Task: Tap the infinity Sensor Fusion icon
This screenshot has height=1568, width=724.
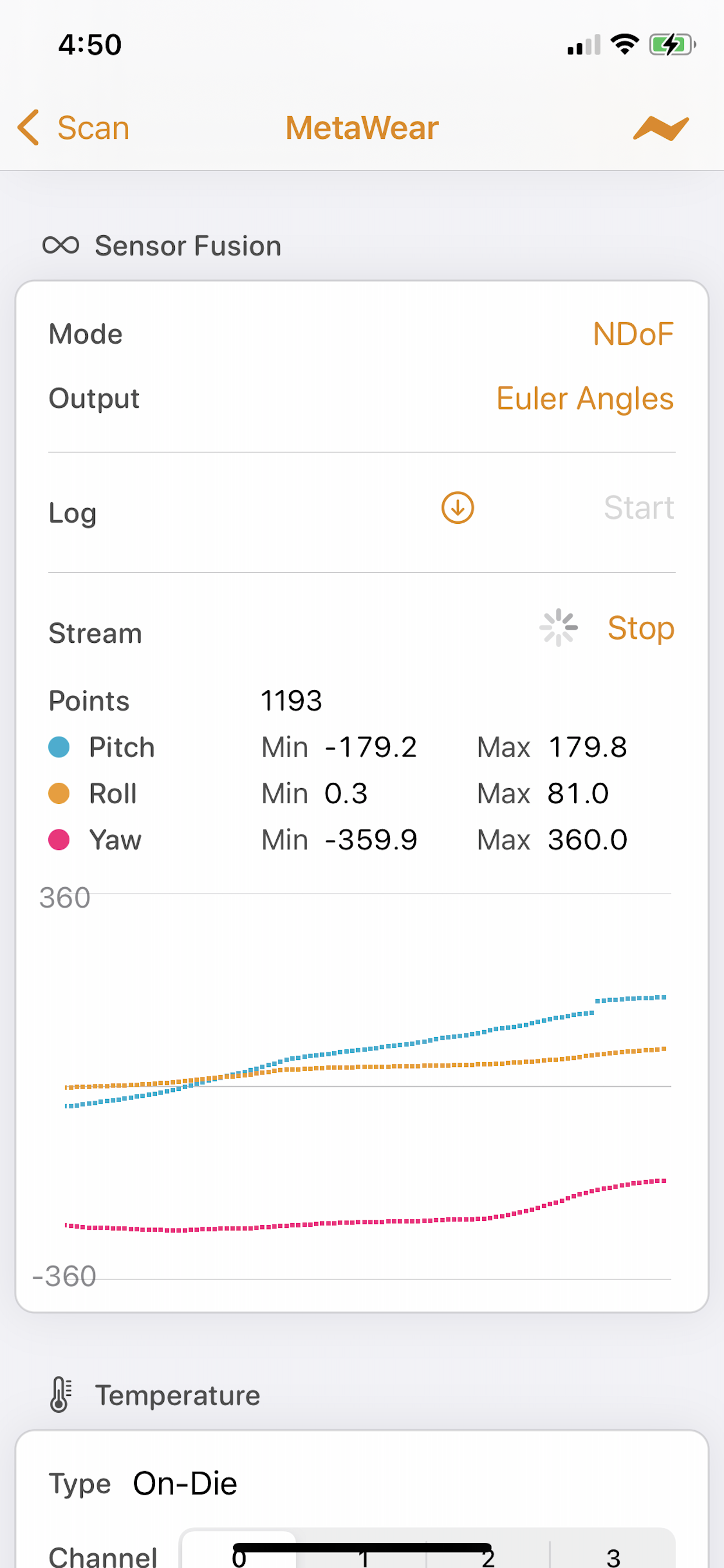Action: pos(61,246)
